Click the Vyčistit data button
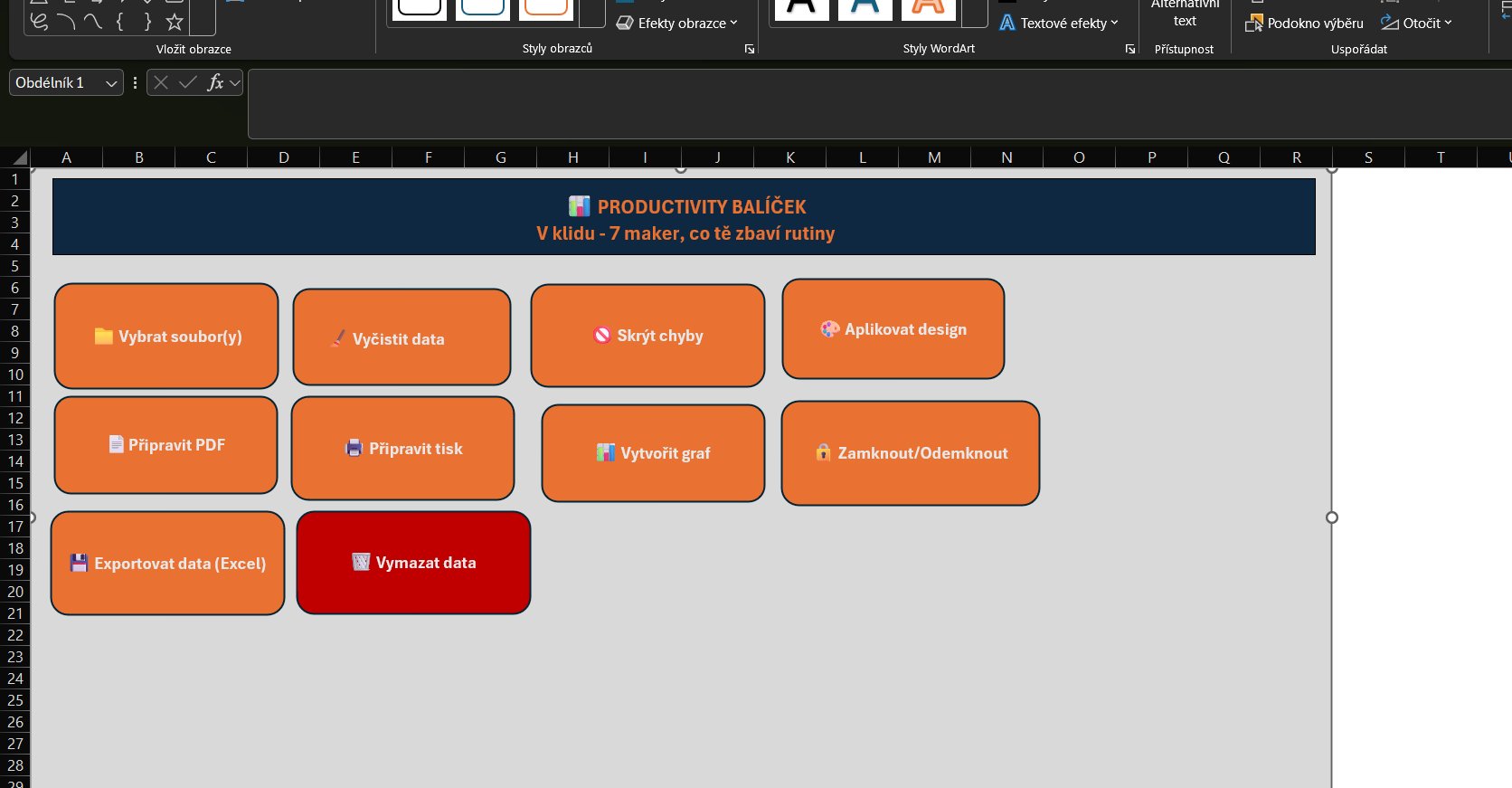Screen dimensions: 1512x788 click(x=402, y=337)
